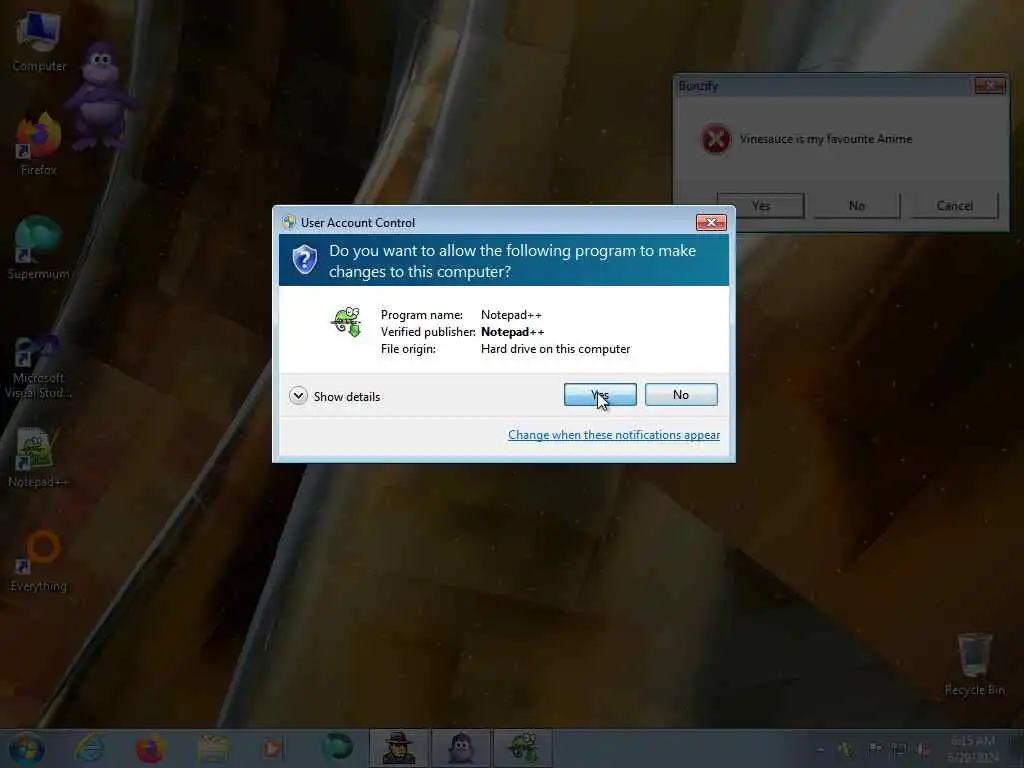Switch to the Bonzi Buddy taskbar app
This screenshot has height=768, width=1024.
tap(461, 748)
